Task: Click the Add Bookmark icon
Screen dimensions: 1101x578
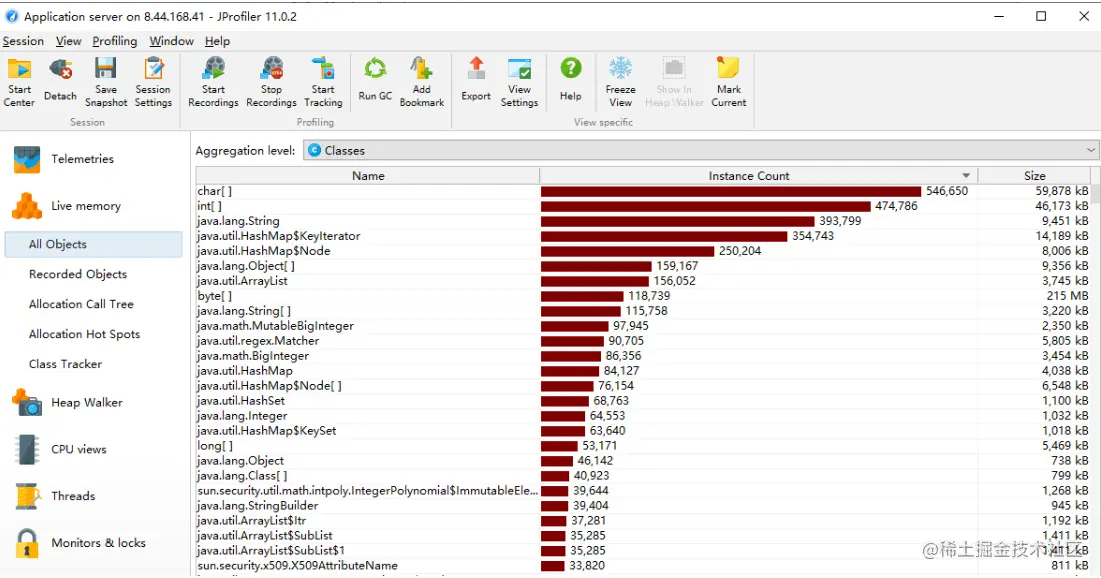Action: [x=421, y=69]
